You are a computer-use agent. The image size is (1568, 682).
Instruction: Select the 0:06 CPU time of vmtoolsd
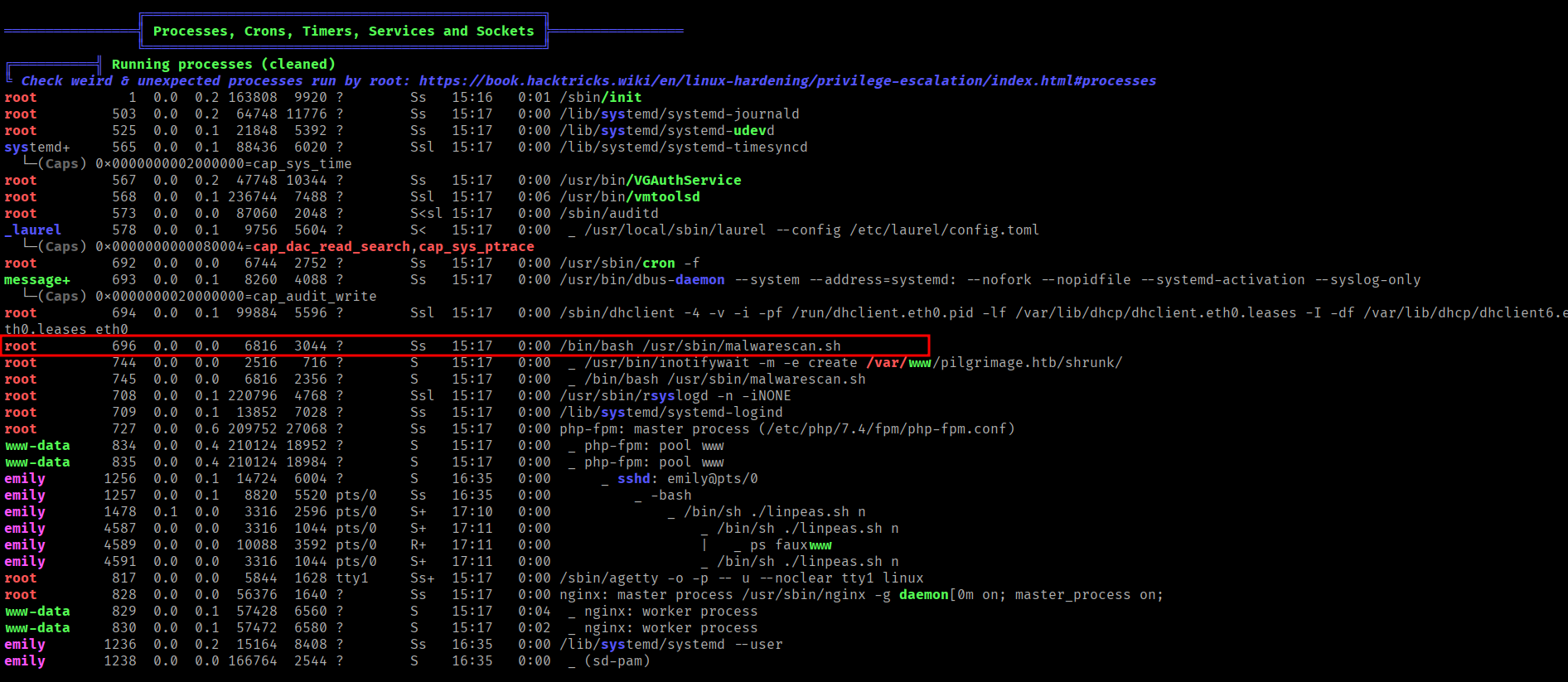535,196
